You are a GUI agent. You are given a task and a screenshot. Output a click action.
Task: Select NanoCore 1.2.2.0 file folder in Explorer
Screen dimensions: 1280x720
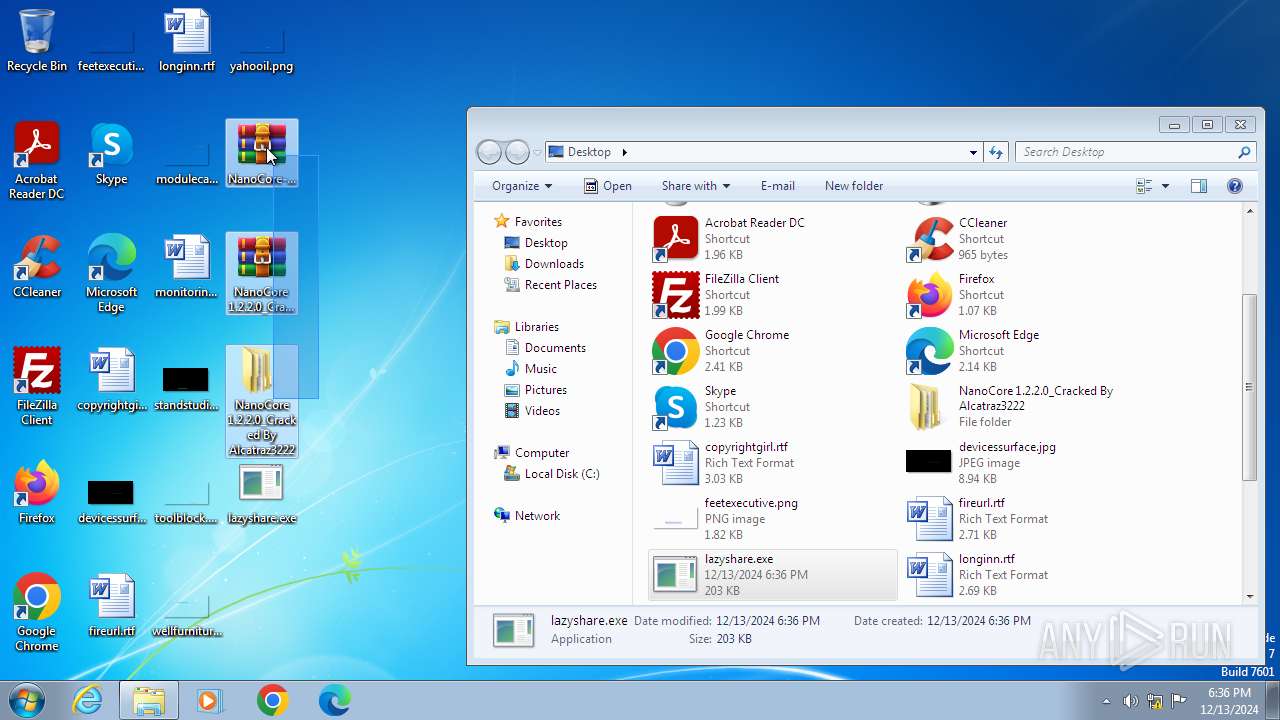(1027, 407)
